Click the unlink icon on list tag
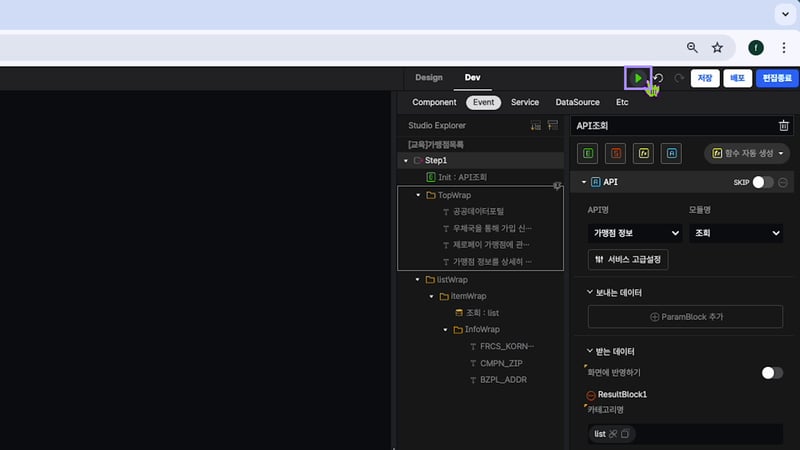This screenshot has width=800, height=450. [x=613, y=434]
